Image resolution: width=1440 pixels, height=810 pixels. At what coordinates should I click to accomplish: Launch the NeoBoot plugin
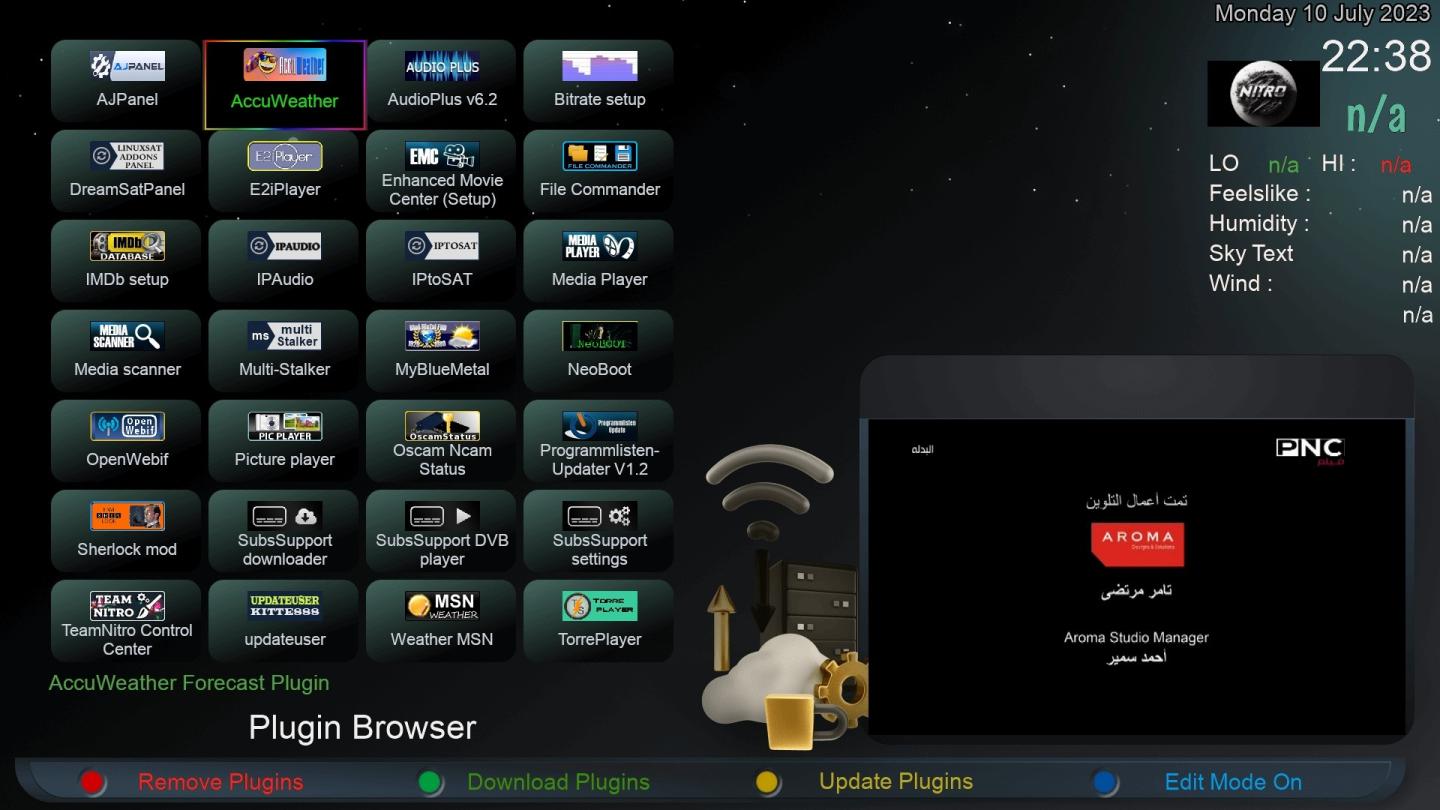coord(599,351)
